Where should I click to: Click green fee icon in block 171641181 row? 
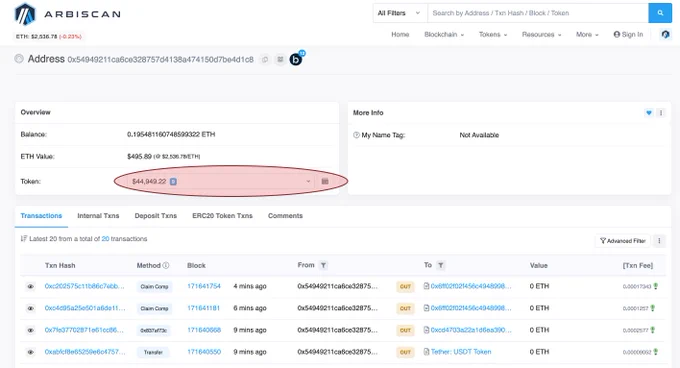(653, 308)
